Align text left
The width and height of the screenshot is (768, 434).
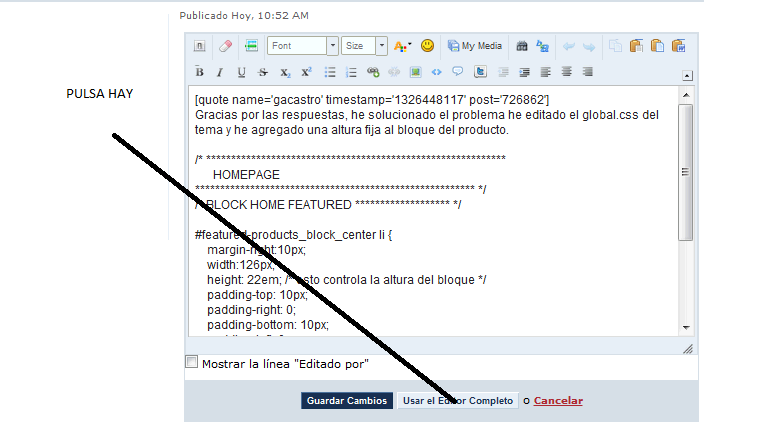(545, 72)
